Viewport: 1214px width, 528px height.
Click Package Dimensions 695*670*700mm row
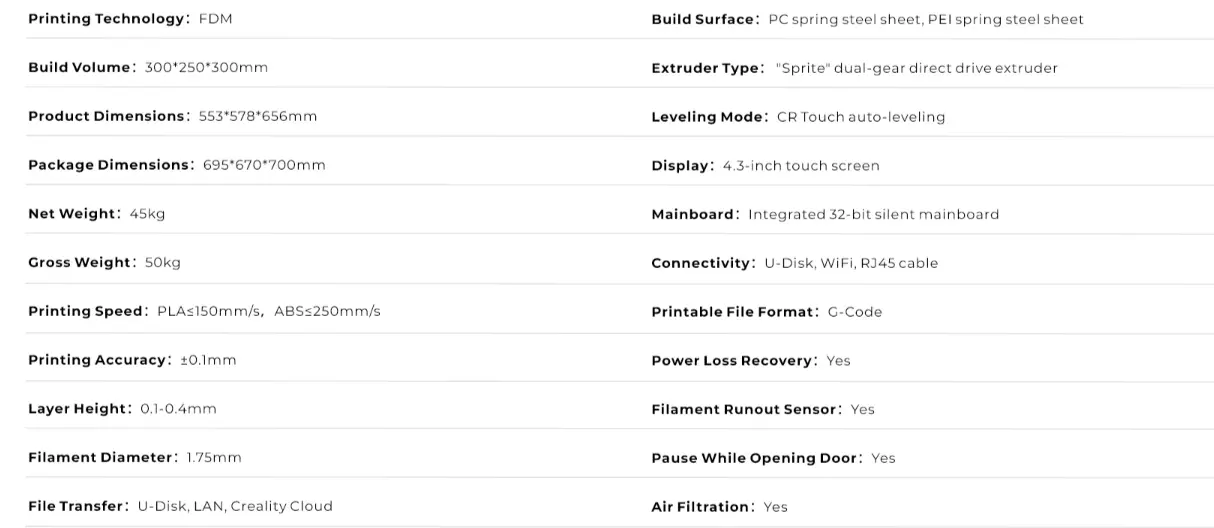click(x=176, y=165)
